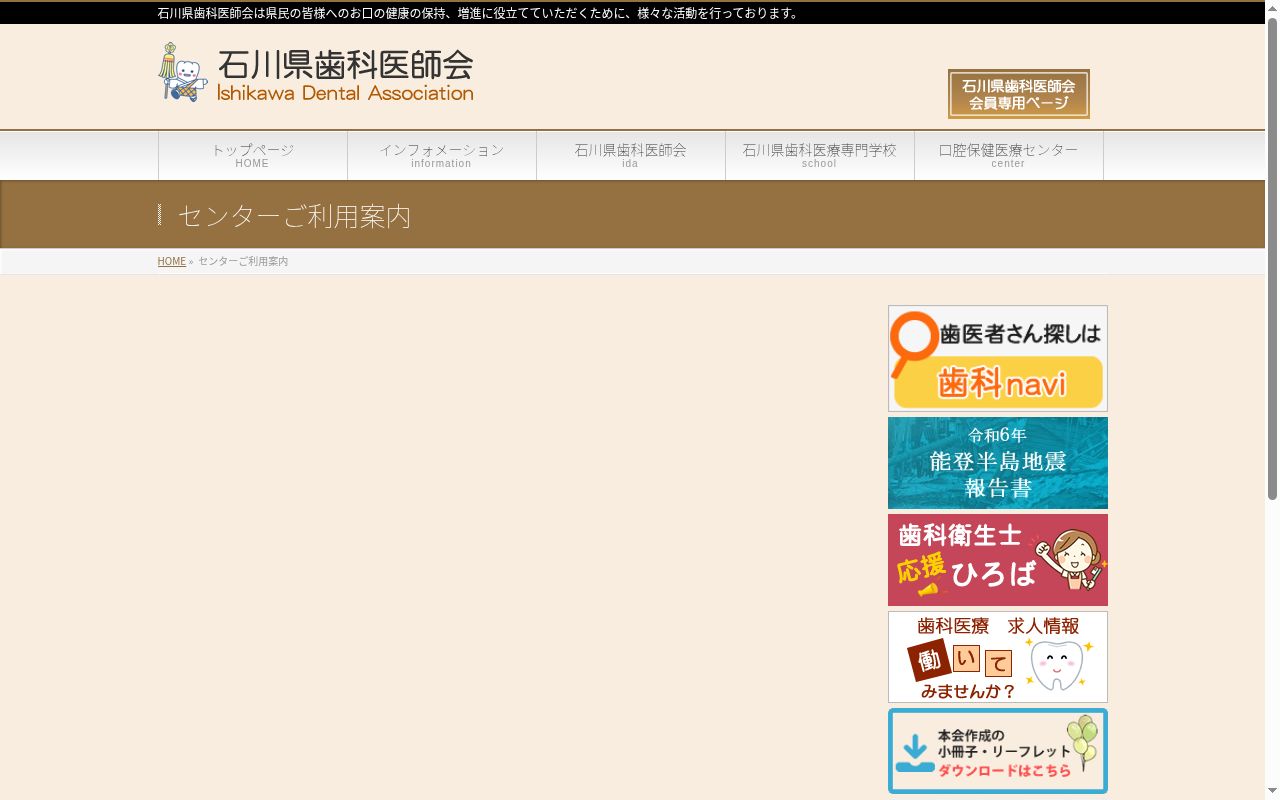This screenshot has height=800, width=1280.
Task: Open the 会員専用ページ members button
Action: tap(1018, 94)
